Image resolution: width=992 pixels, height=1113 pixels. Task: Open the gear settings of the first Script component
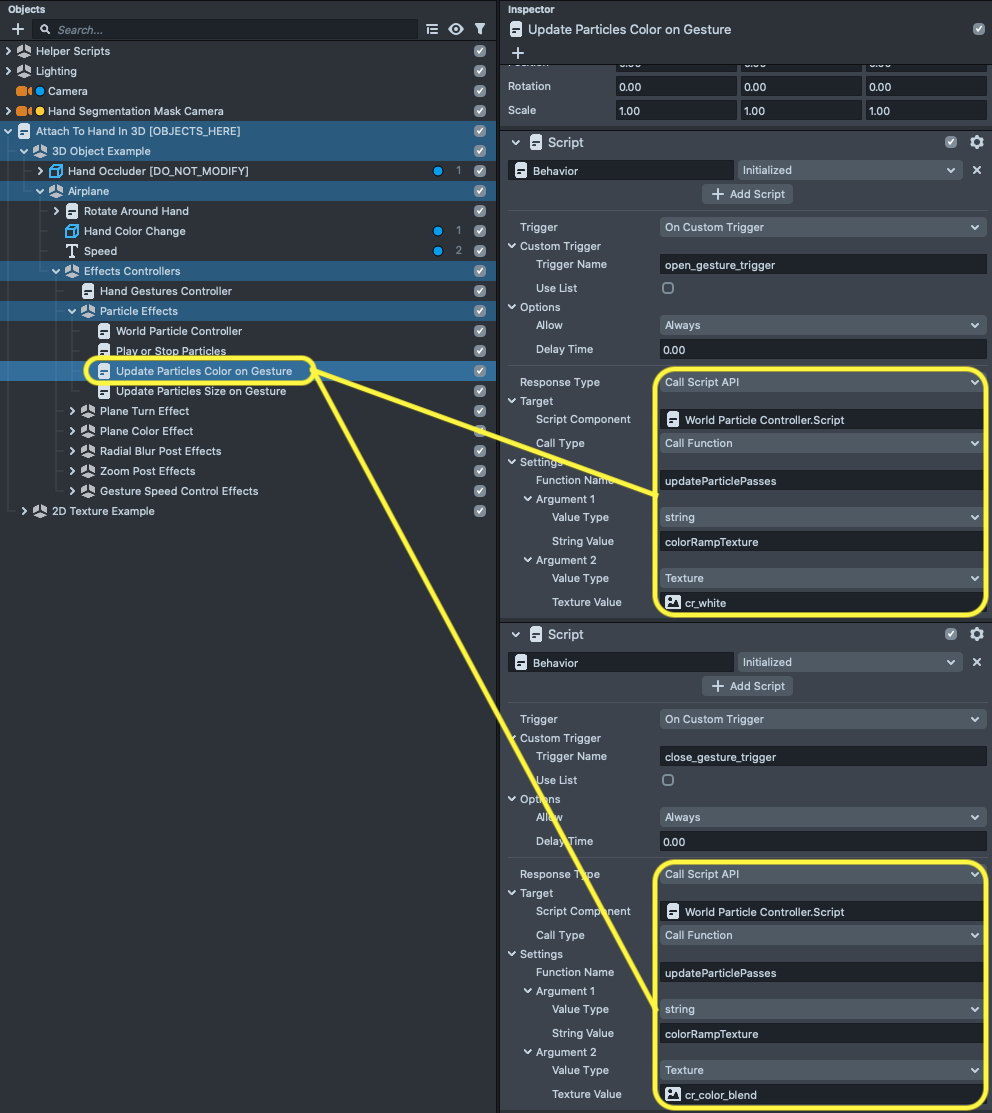click(x=976, y=142)
